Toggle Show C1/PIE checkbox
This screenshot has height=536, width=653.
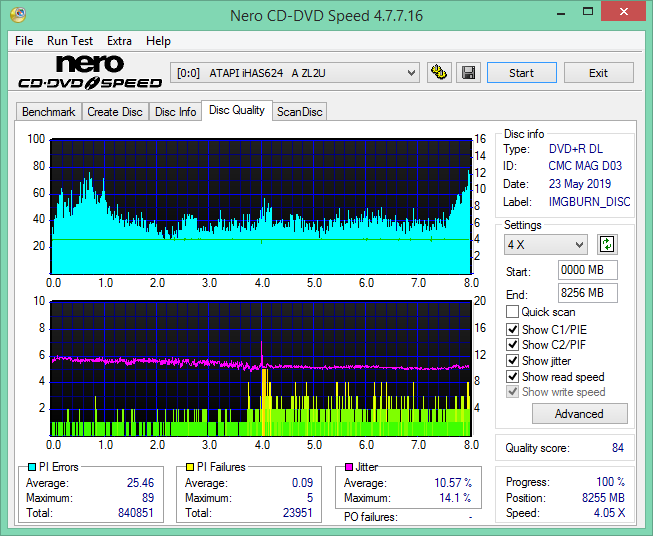coord(512,329)
